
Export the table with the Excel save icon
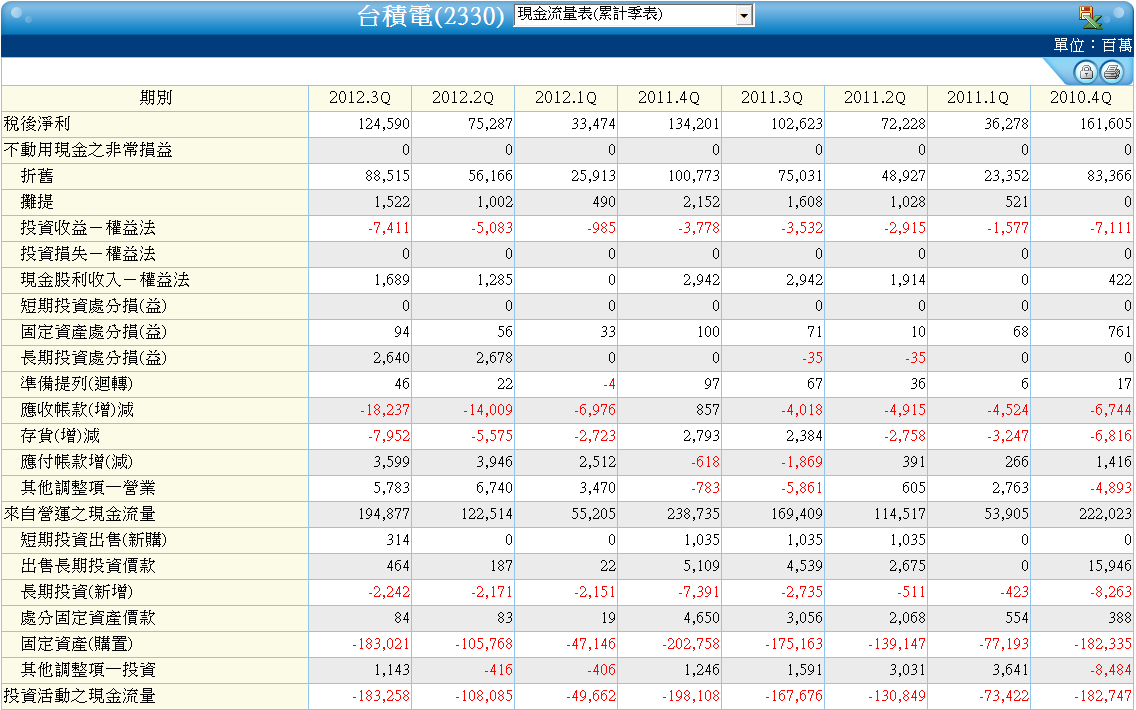[x=1090, y=16]
